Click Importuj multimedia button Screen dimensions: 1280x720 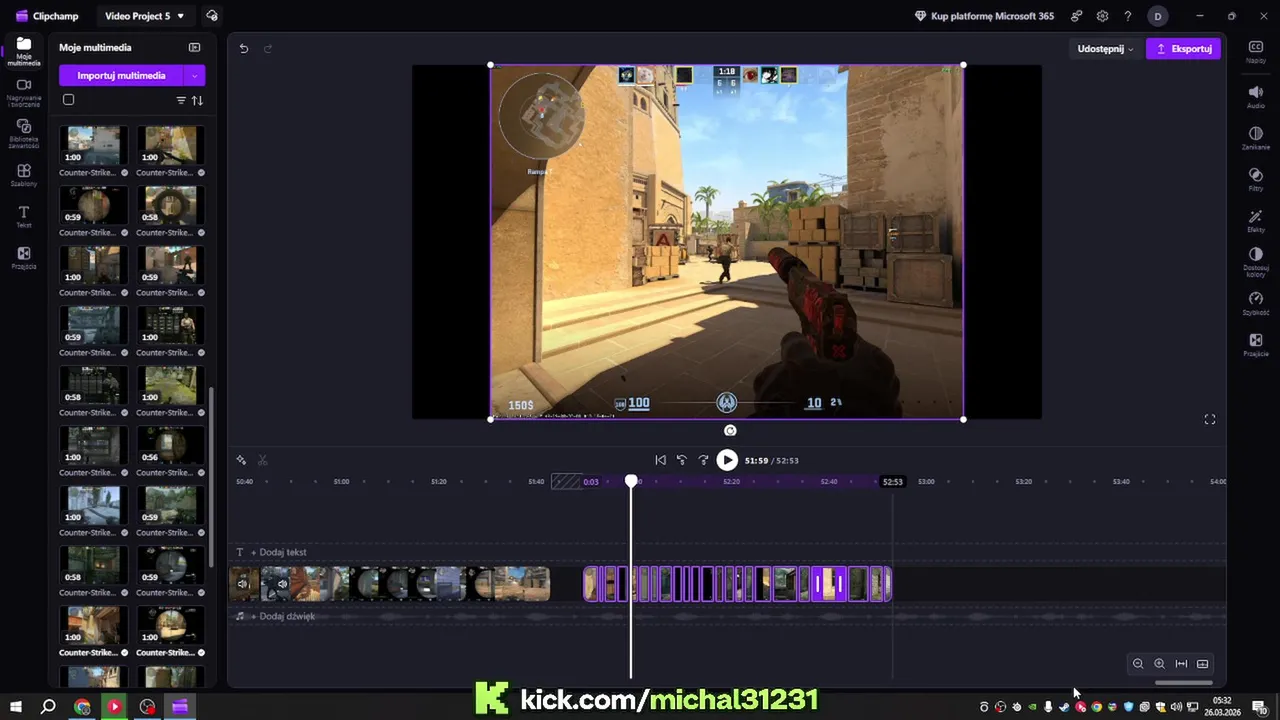121,75
